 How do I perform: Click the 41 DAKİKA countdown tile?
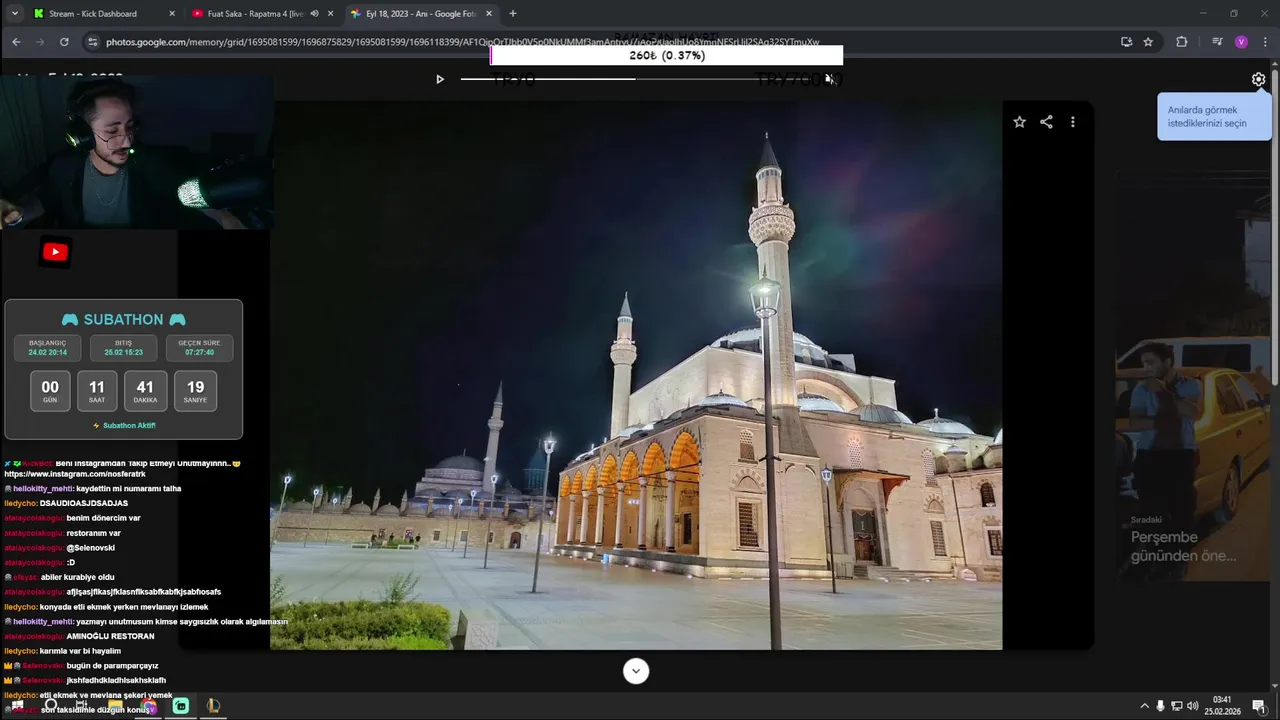[145, 391]
